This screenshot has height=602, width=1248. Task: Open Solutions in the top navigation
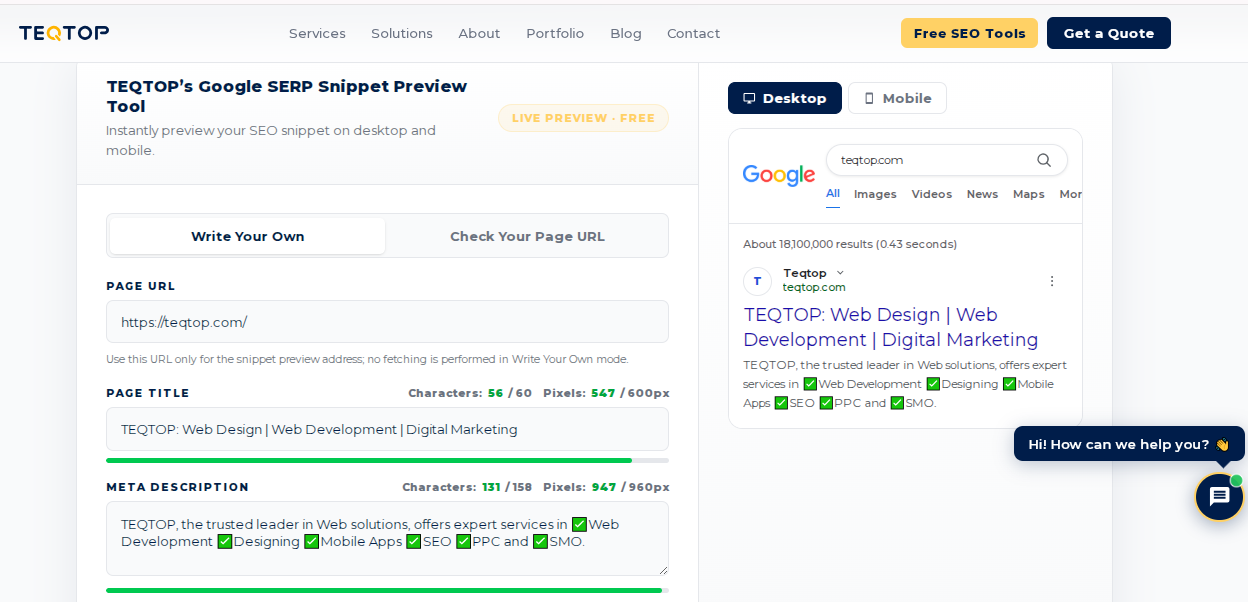click(402, 33)
